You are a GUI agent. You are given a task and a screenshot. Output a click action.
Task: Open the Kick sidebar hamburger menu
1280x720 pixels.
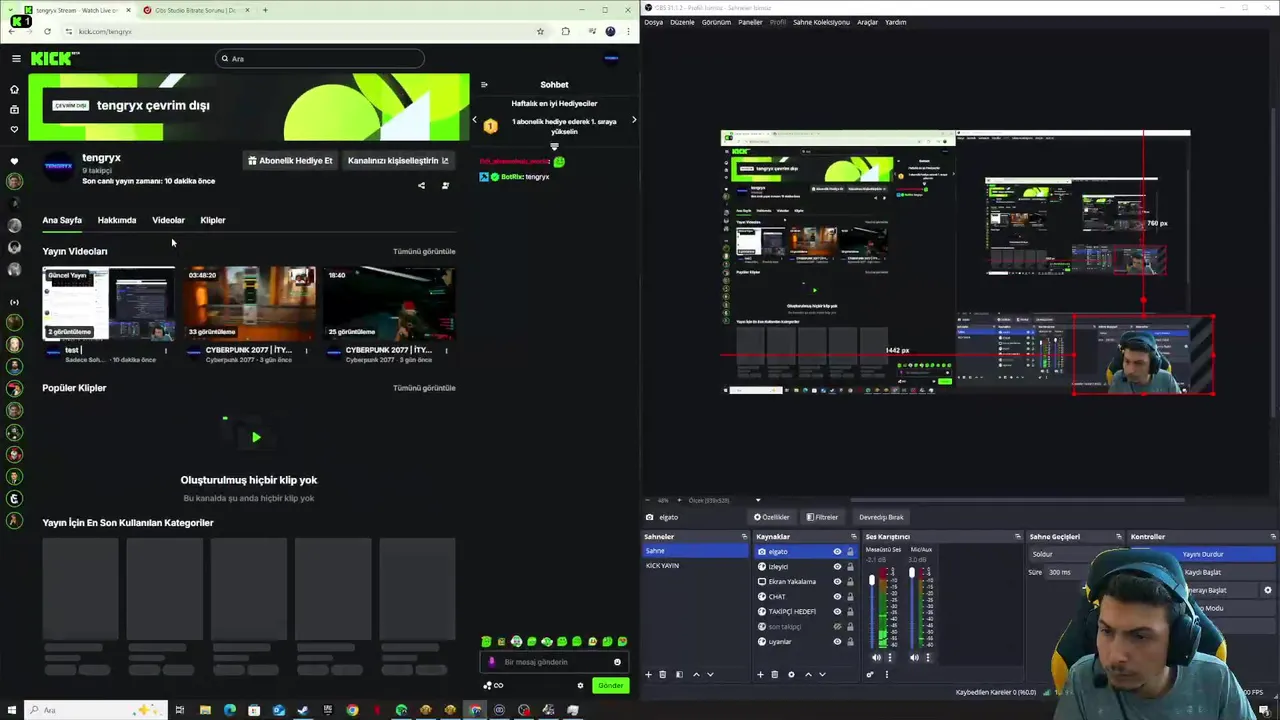tap(16, 58)
